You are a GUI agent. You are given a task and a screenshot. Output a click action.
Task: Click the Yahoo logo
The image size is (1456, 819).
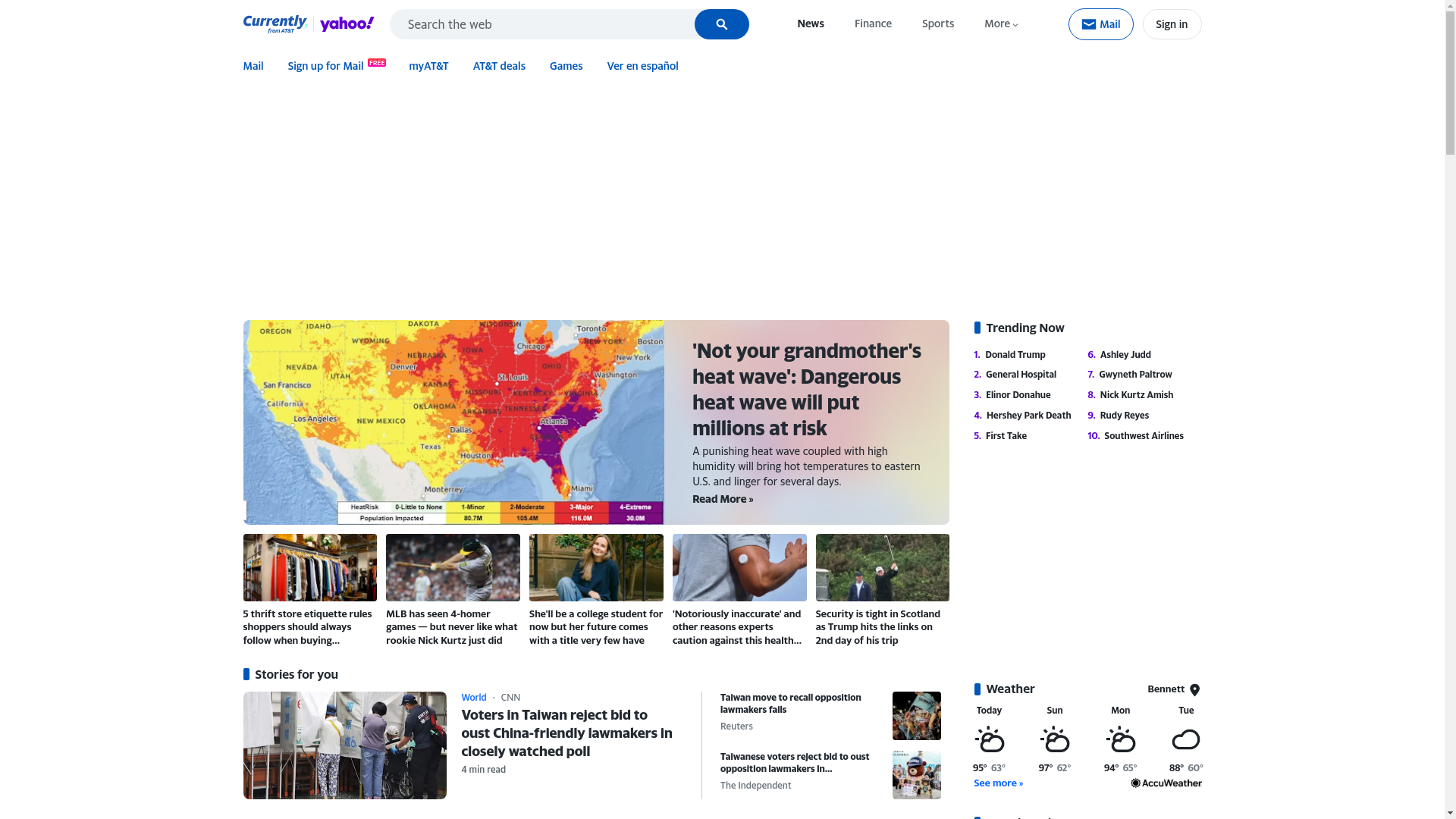(347, 24)
